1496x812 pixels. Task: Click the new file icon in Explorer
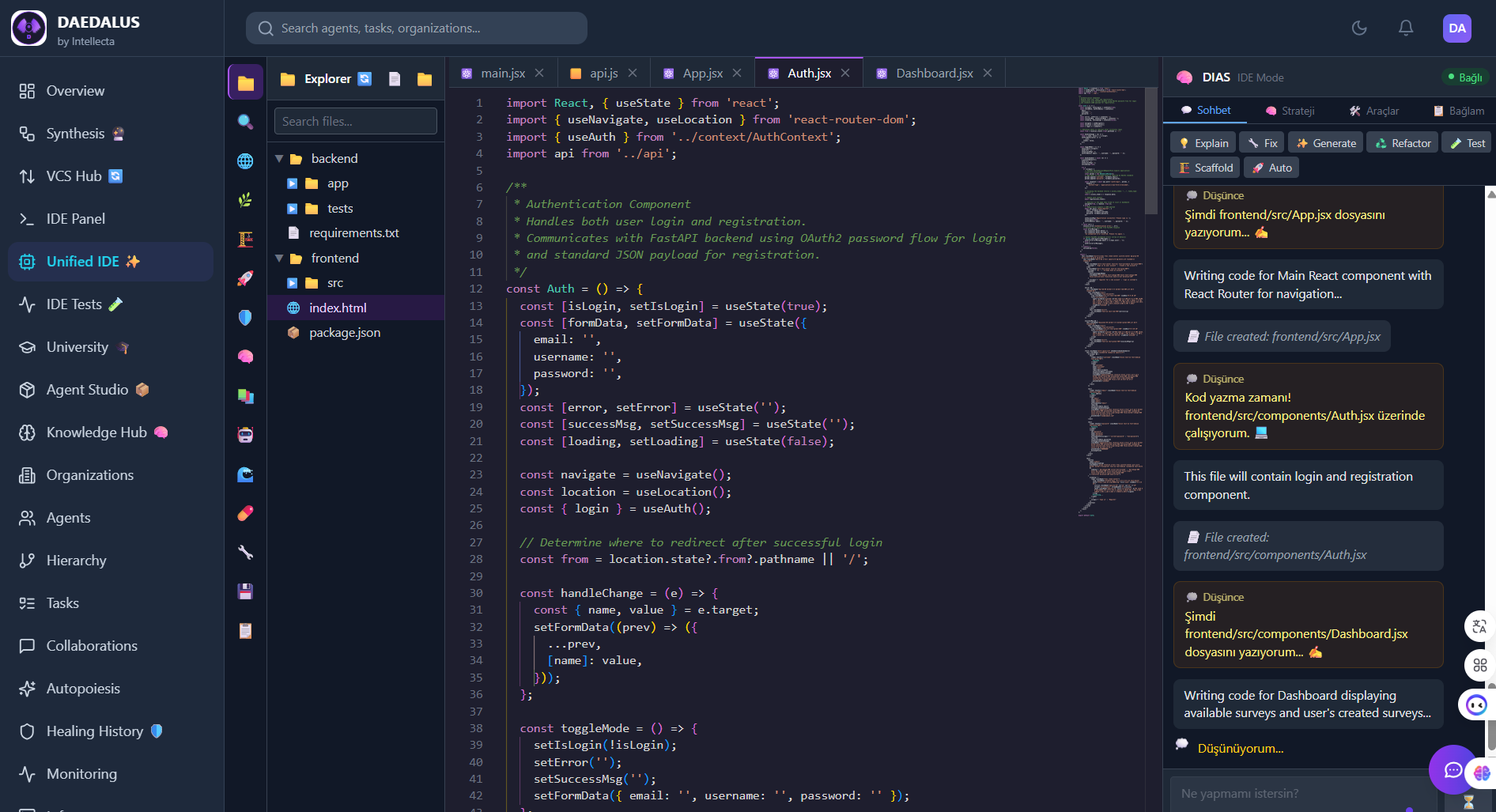click(395, 79)
